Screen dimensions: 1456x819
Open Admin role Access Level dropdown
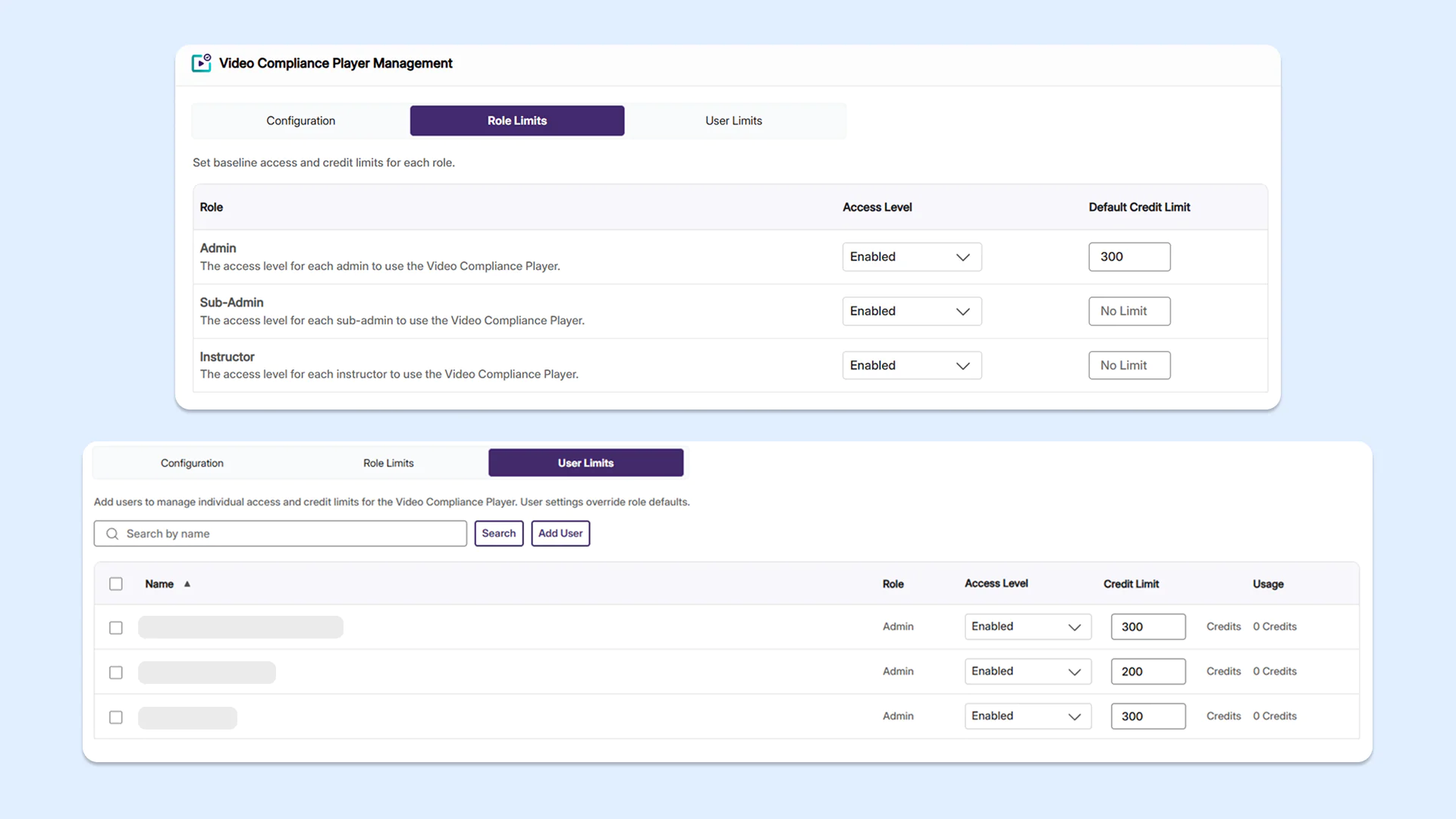(912, 257)
